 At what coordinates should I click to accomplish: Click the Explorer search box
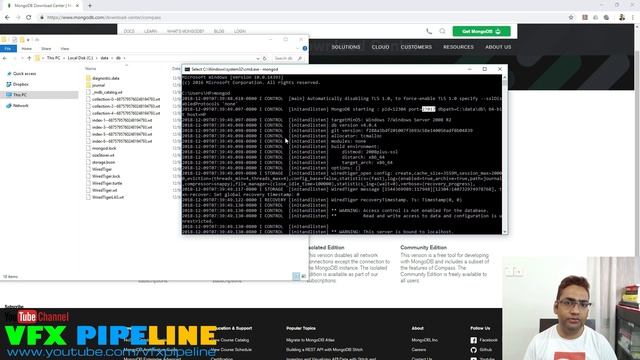pyautogui.click(x=288, y=58)
